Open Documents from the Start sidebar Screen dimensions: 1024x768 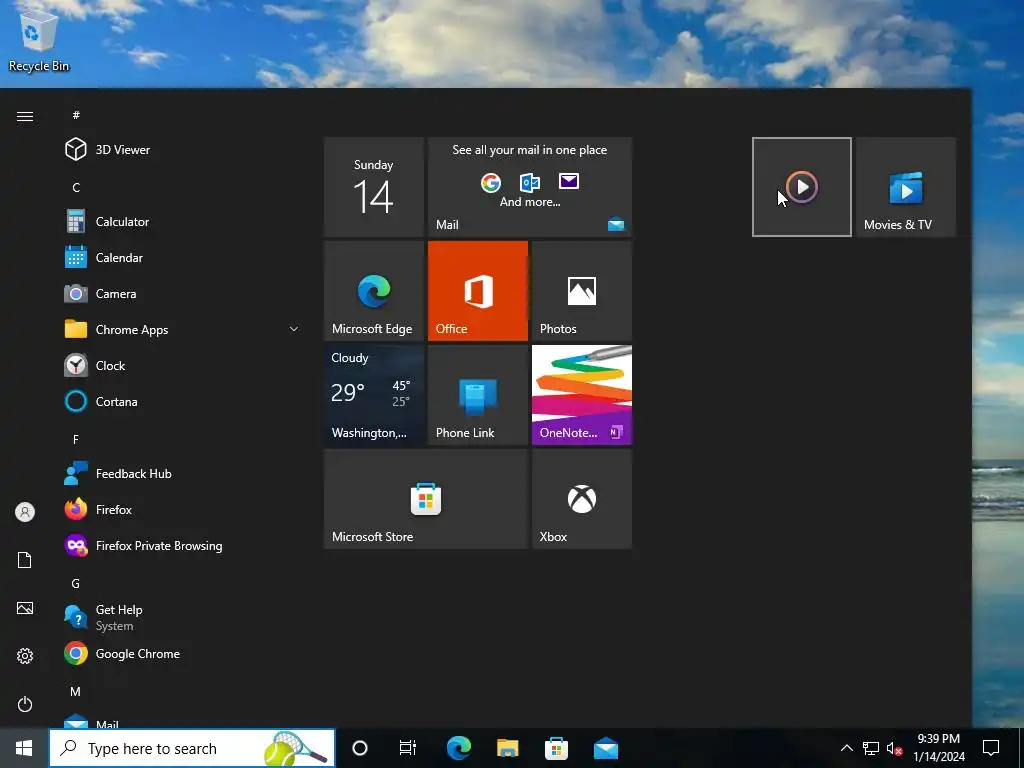click(x=25, y=560)
